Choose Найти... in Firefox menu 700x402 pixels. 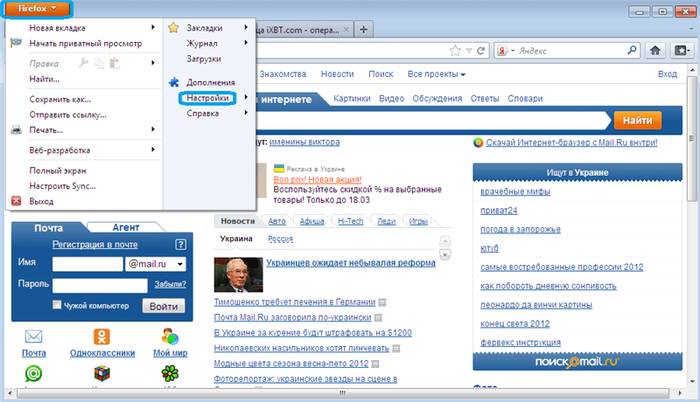[44, 79]
